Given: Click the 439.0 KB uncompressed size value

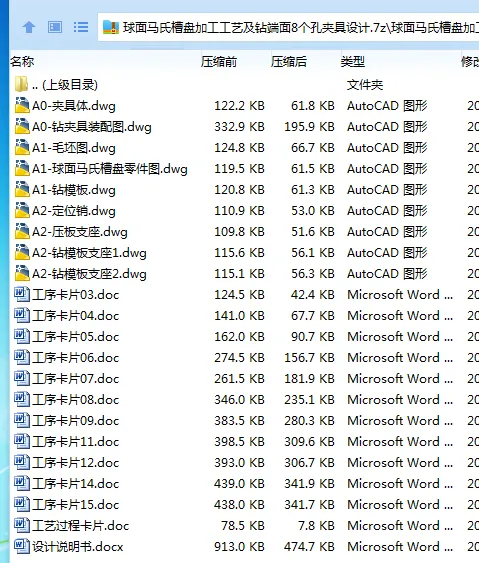Looking at the screenshot, I should (x=240, y=484).
